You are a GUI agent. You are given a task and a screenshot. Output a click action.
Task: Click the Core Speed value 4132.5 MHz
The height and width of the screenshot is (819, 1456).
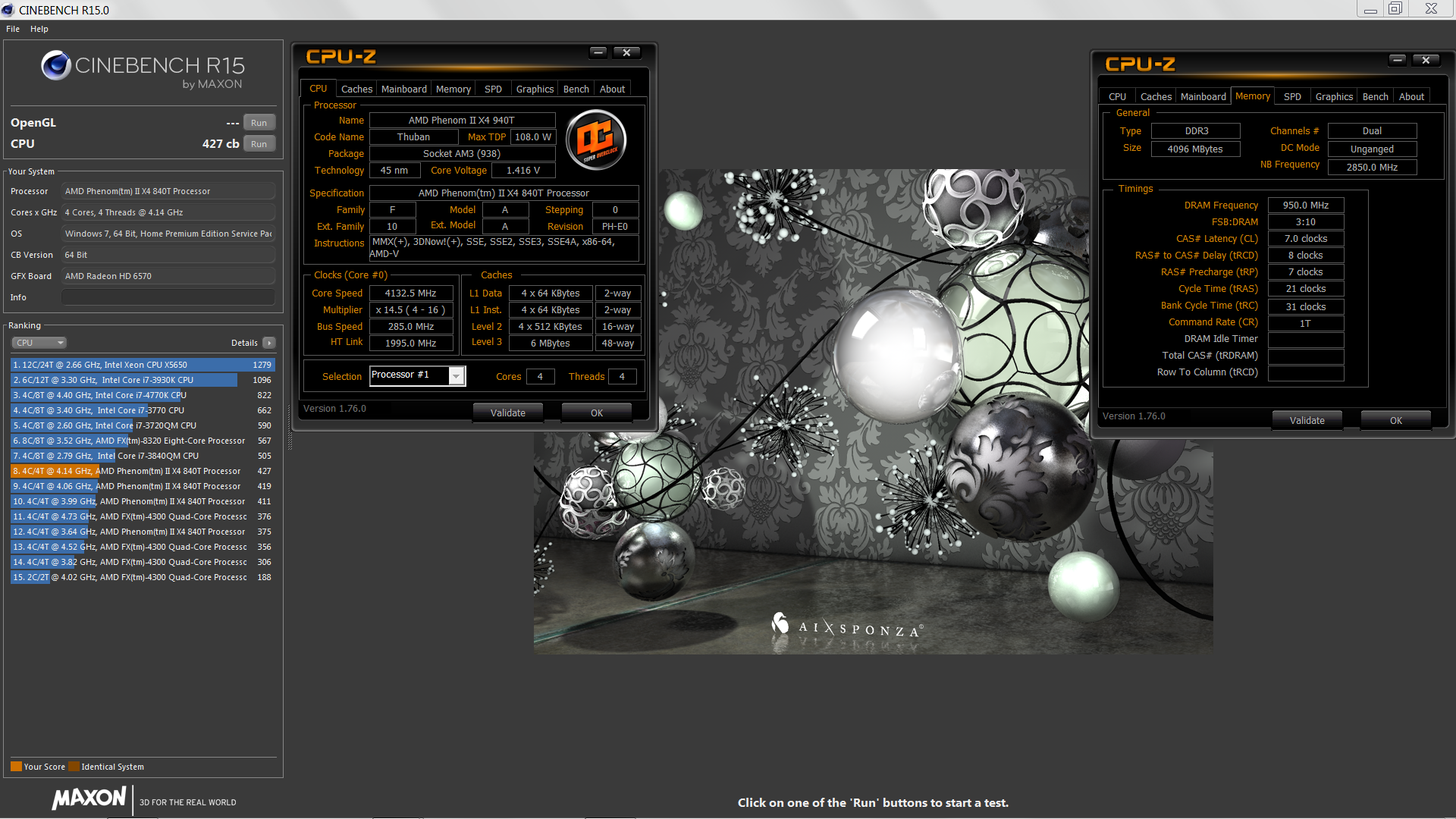coord(411,293)
